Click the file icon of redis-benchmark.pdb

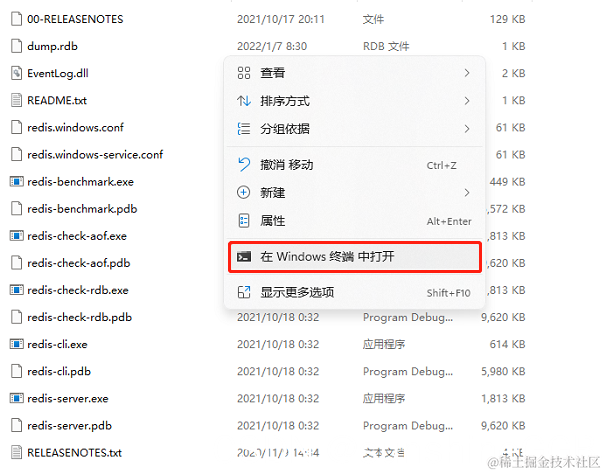tap(16, 208)
